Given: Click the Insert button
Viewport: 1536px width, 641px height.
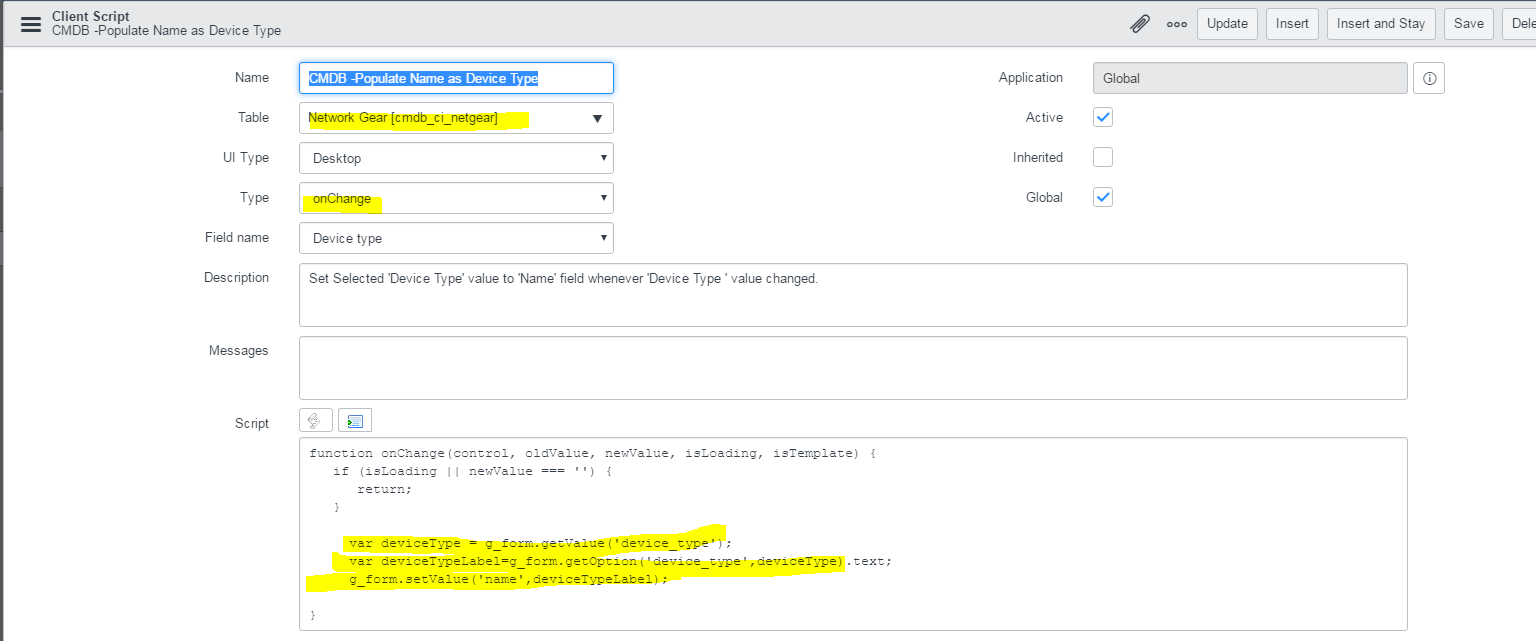Looking at the screenshot, I should click(1292, 23).
